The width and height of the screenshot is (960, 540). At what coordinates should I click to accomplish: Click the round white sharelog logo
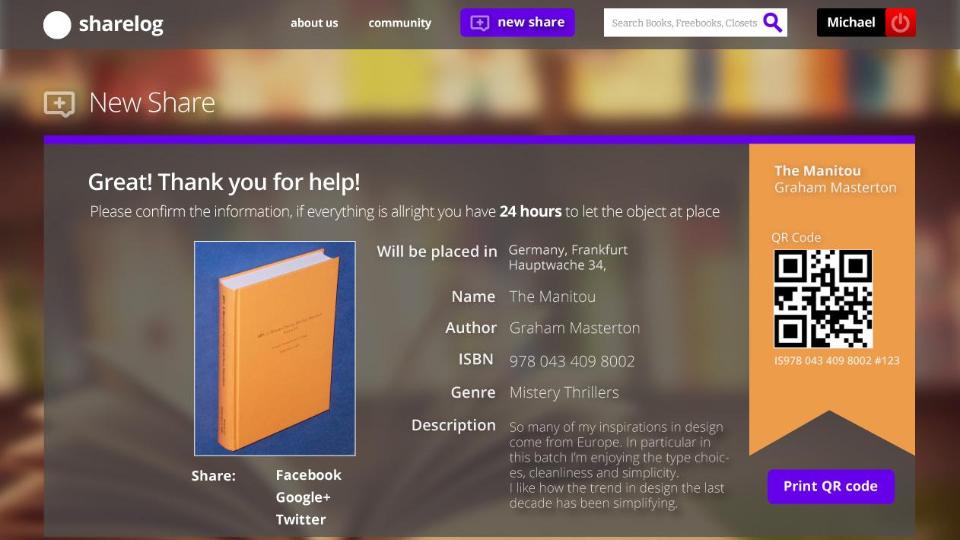(x=57, y=25)
